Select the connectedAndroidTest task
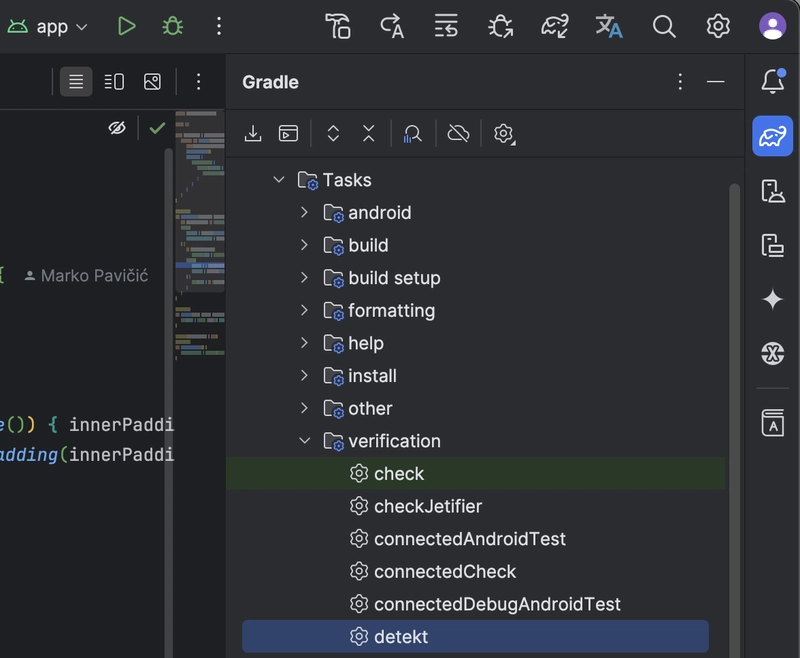The image size is (800, 658). (x=476, y=539)
